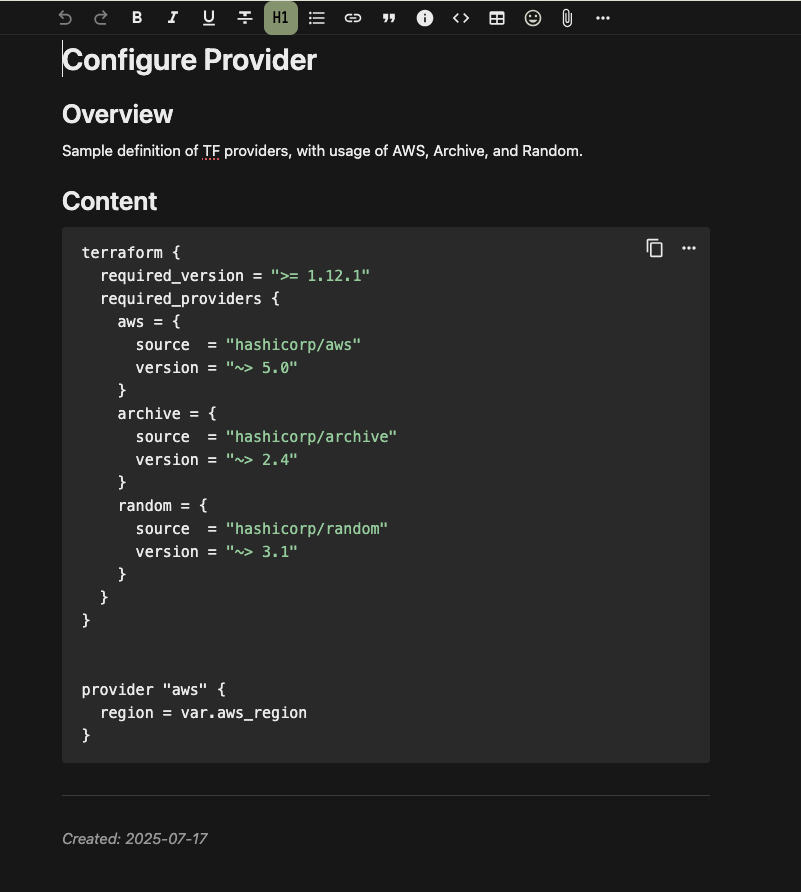The width and height of the screenshot is (801, 892).
Task: Click the Sample definition description sentence
Action: tap(322, 151)
